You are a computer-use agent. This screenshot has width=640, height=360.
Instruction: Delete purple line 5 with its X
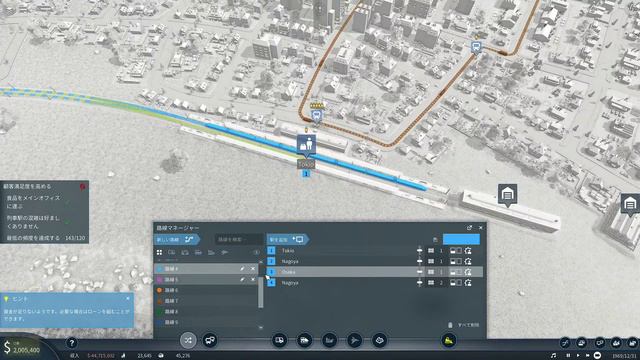click(x=253, y=280)
